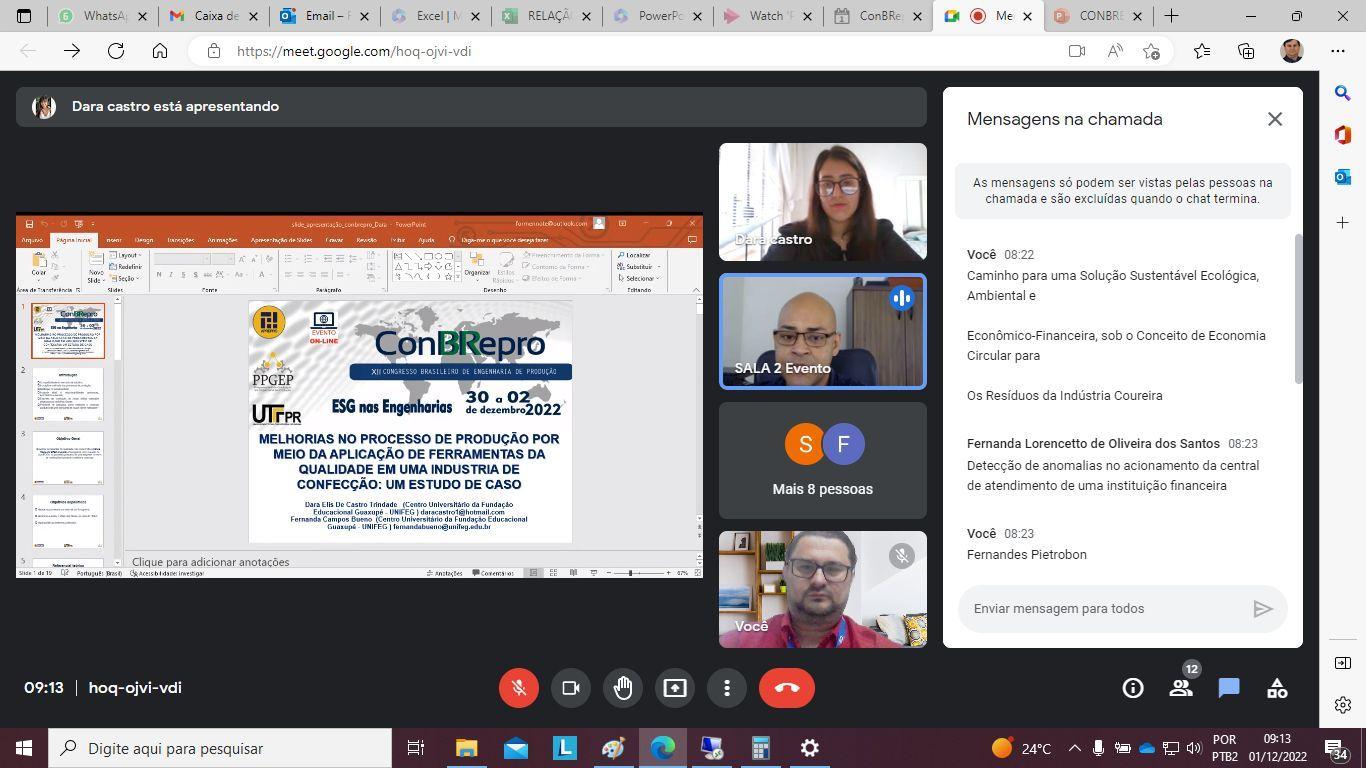The width and height of the screenshot is (1366, 768).
Task: Refresh the page in Edge
Action: [x=116, y=51]
